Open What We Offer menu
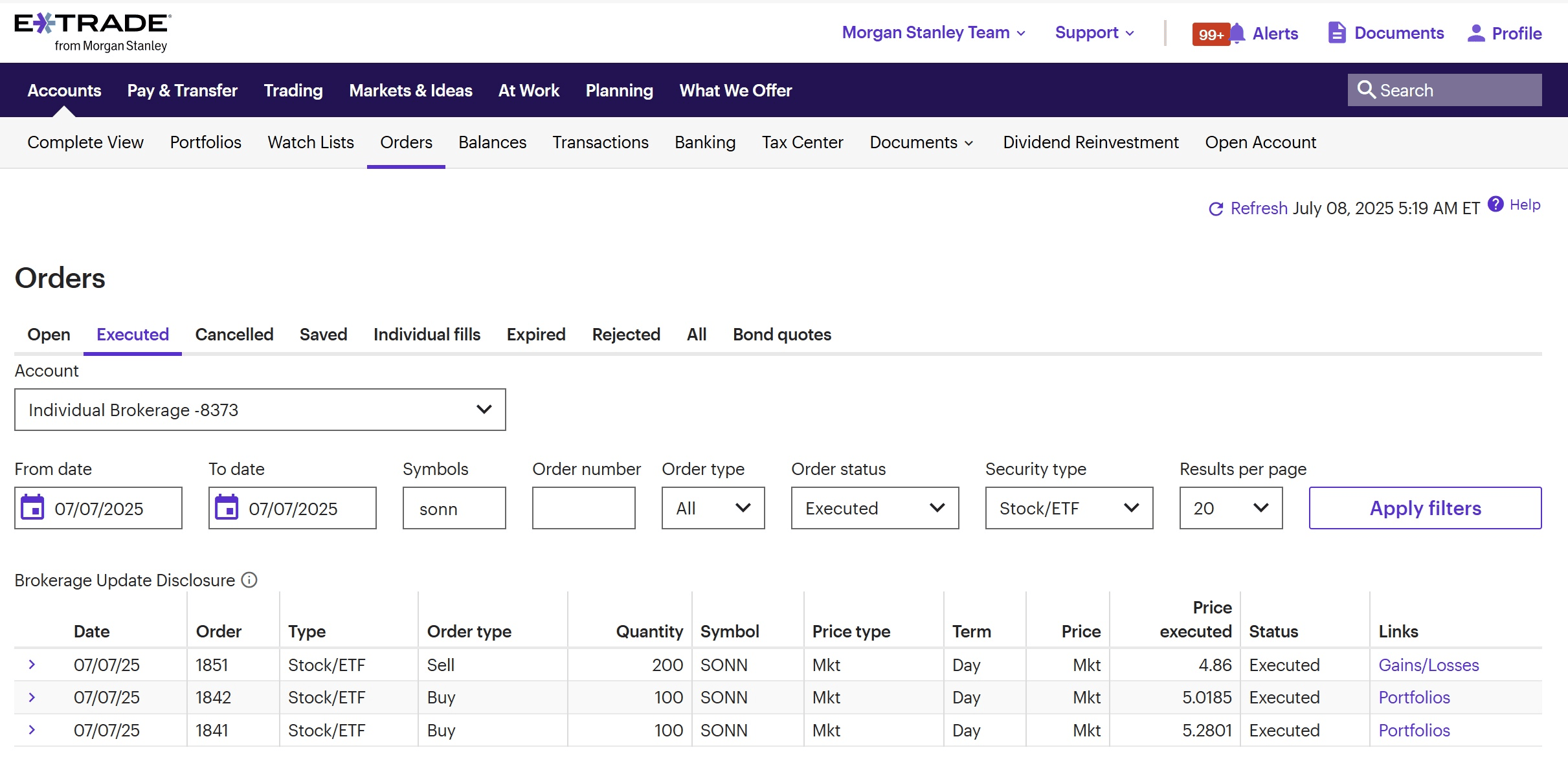 (735, 91)
